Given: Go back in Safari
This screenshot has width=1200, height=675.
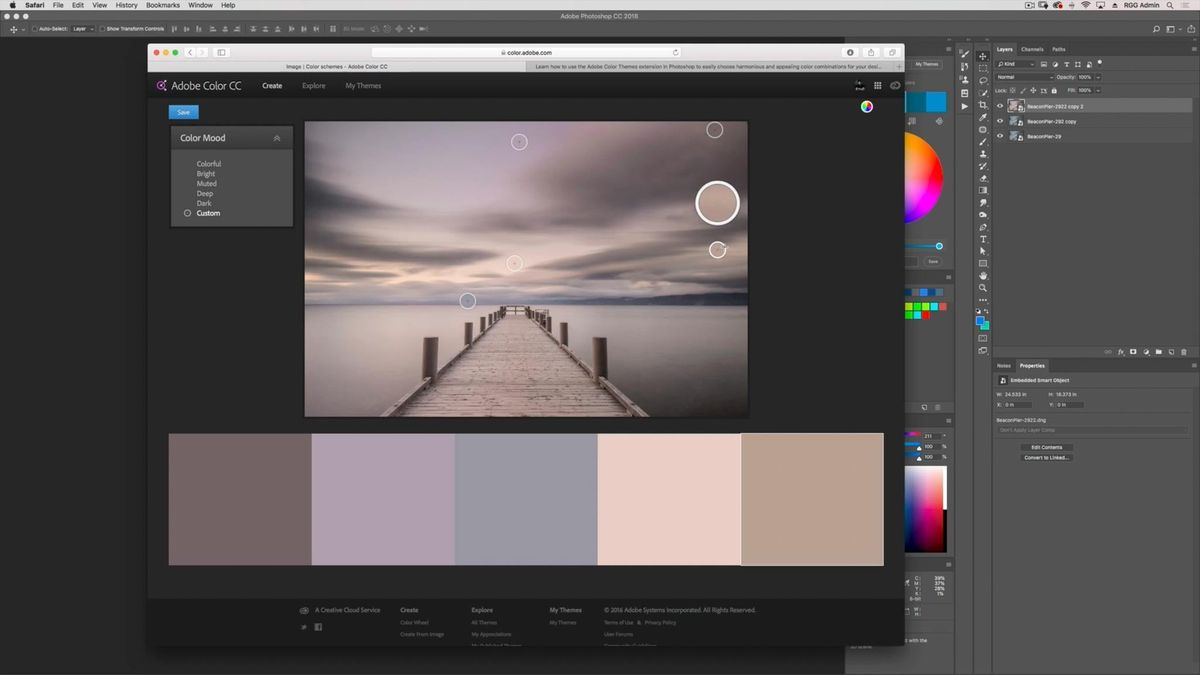Looking at the screenshot, I should 190,52.
